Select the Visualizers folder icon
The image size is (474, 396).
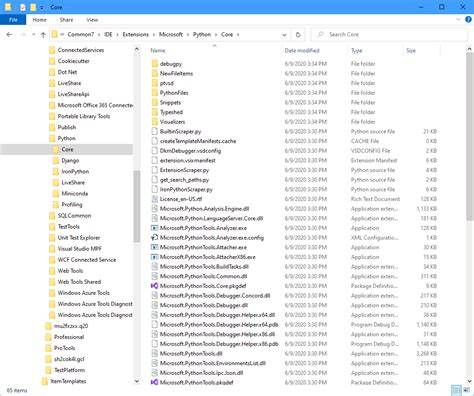pos(155,122)
